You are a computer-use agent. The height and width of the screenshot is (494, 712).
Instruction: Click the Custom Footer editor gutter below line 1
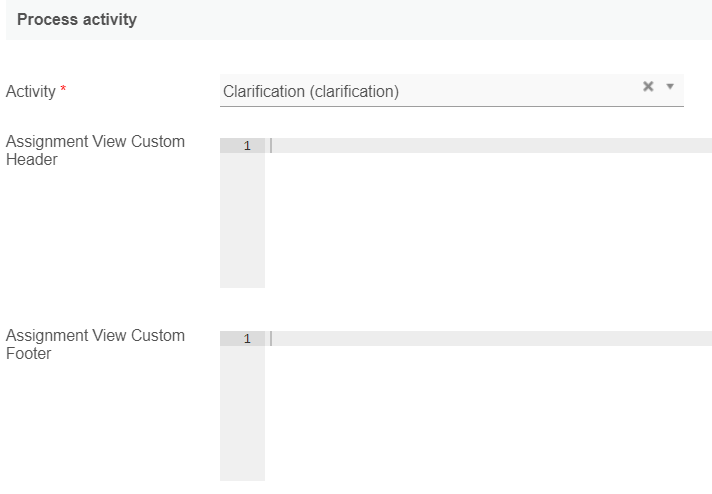coord(242,413)
